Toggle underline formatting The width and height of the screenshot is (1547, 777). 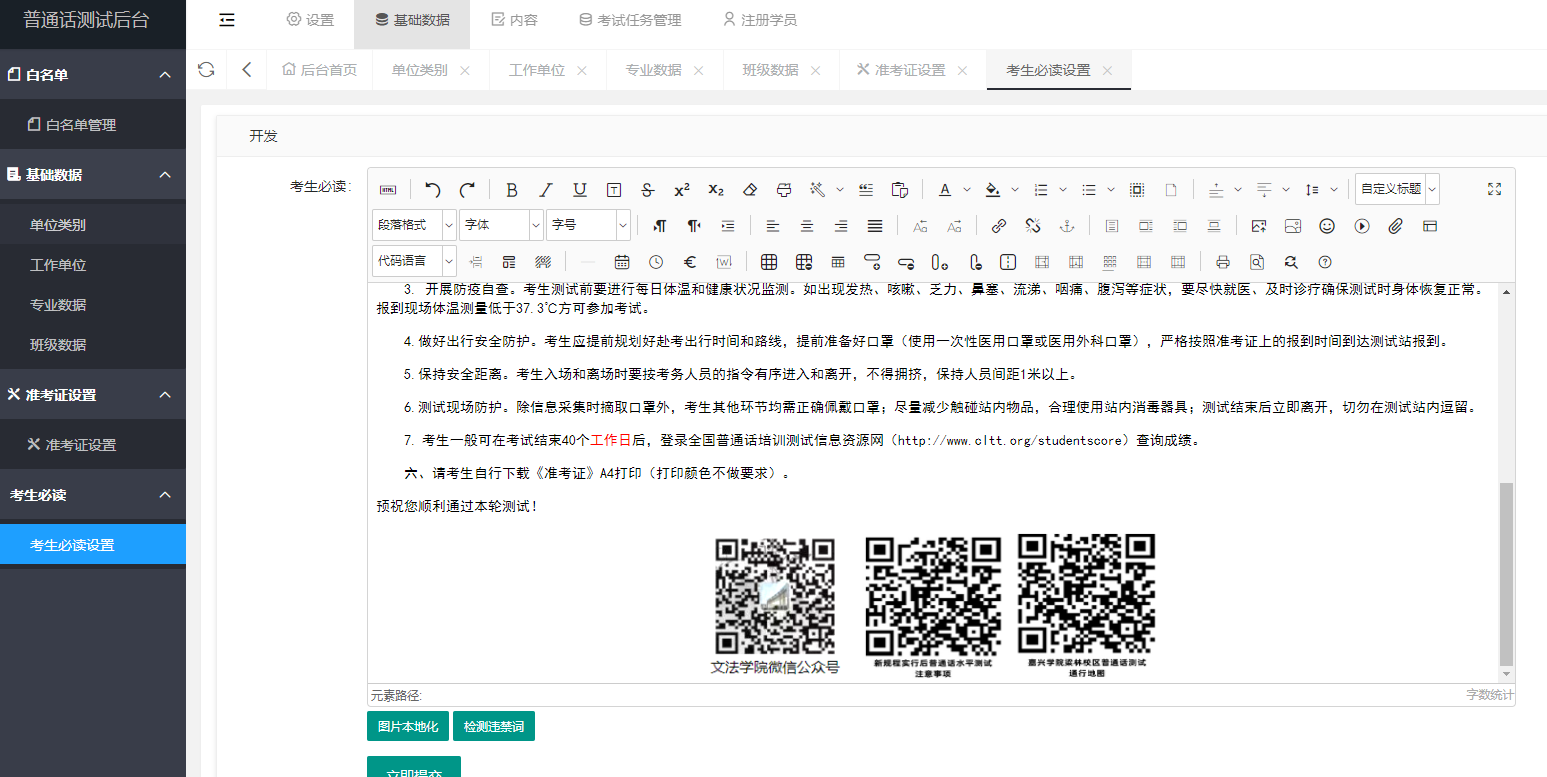click(580, 190)
